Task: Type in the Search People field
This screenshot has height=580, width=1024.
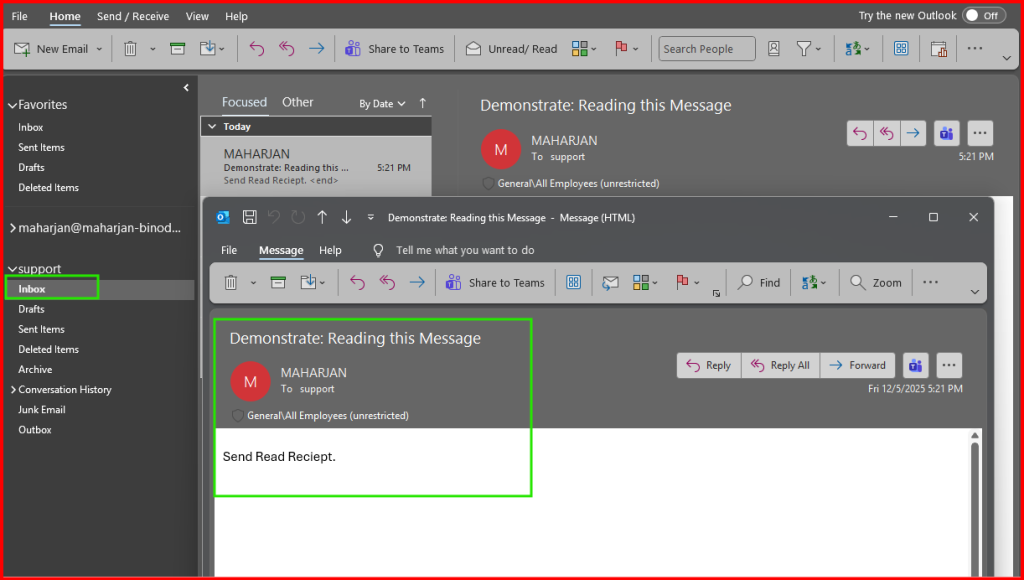Action: [x=706, y=49]
